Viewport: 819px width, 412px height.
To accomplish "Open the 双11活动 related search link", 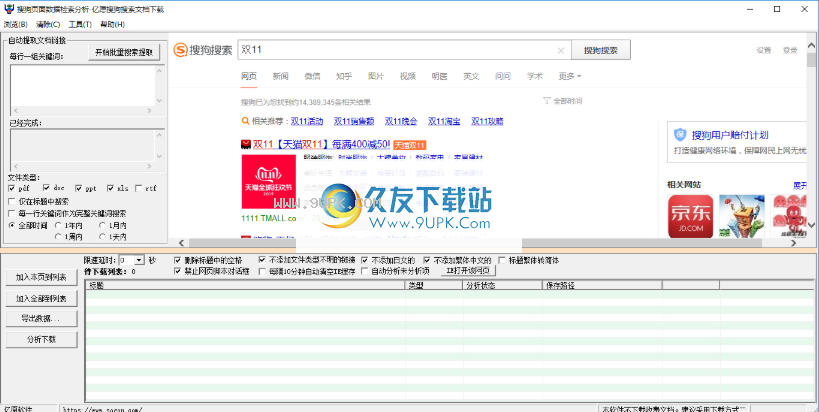I will click(x=307, y=121).
